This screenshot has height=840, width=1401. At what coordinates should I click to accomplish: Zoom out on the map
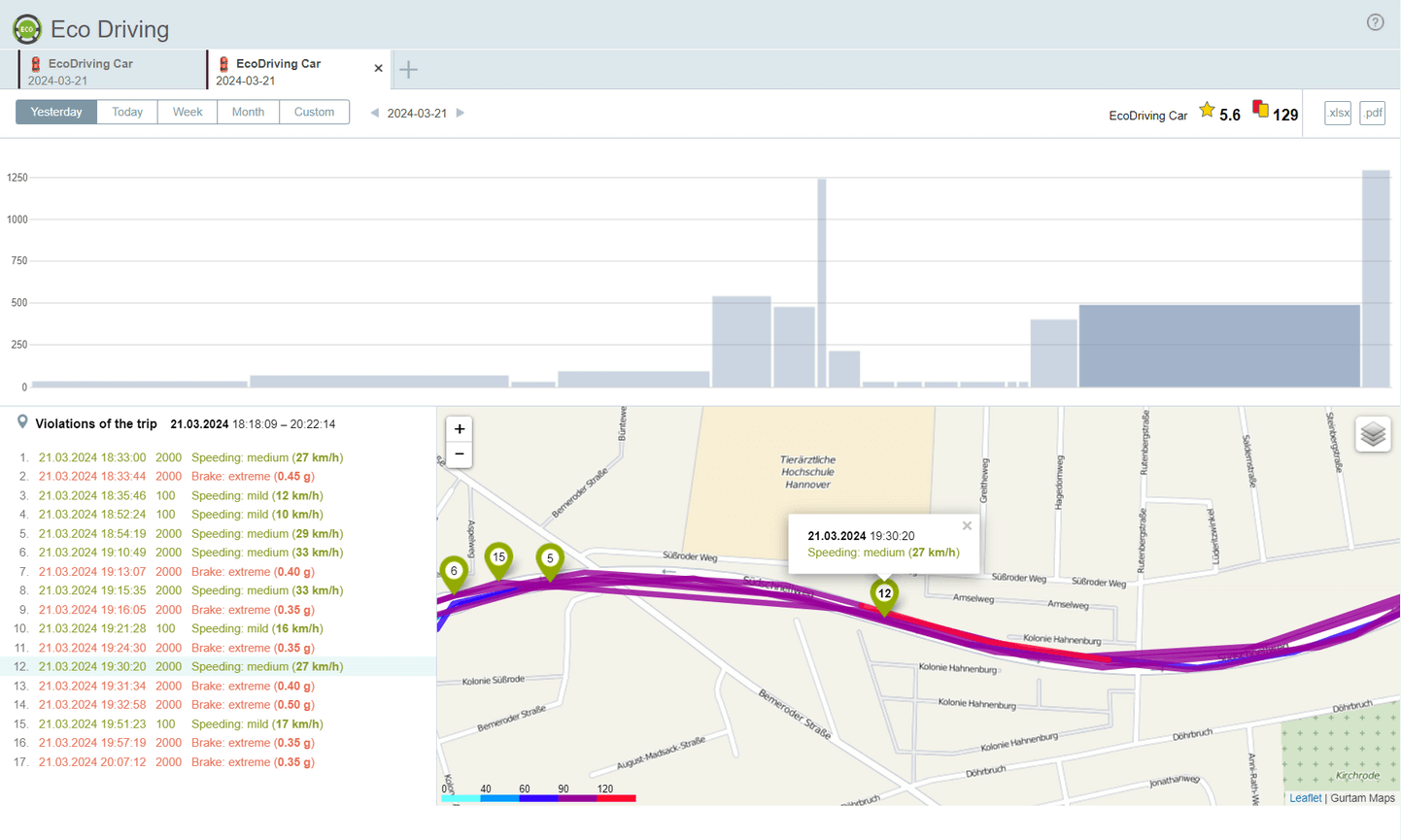click(460, 454)
